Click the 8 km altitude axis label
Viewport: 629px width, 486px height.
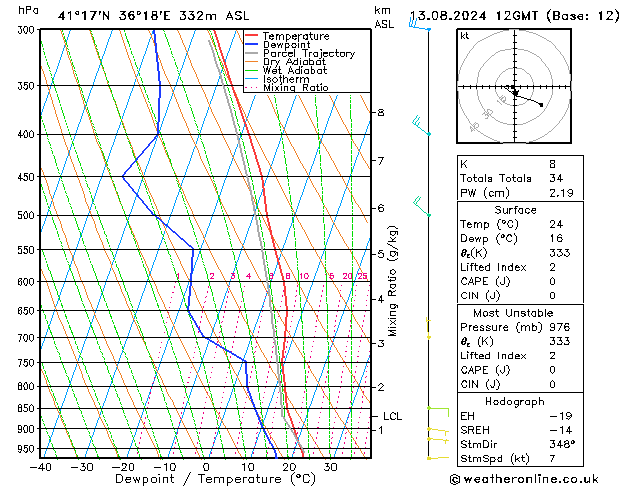[381, 113]
